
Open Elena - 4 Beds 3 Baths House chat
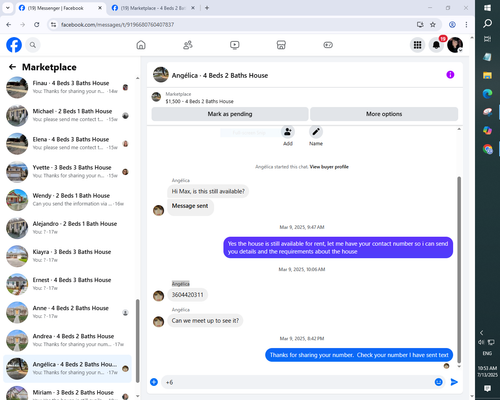click(68, 144)
